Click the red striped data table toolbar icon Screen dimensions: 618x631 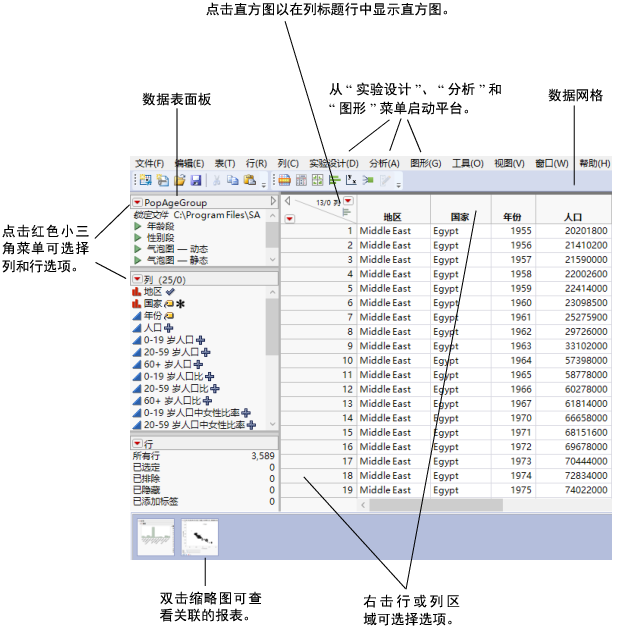click(x=284, y=180)
